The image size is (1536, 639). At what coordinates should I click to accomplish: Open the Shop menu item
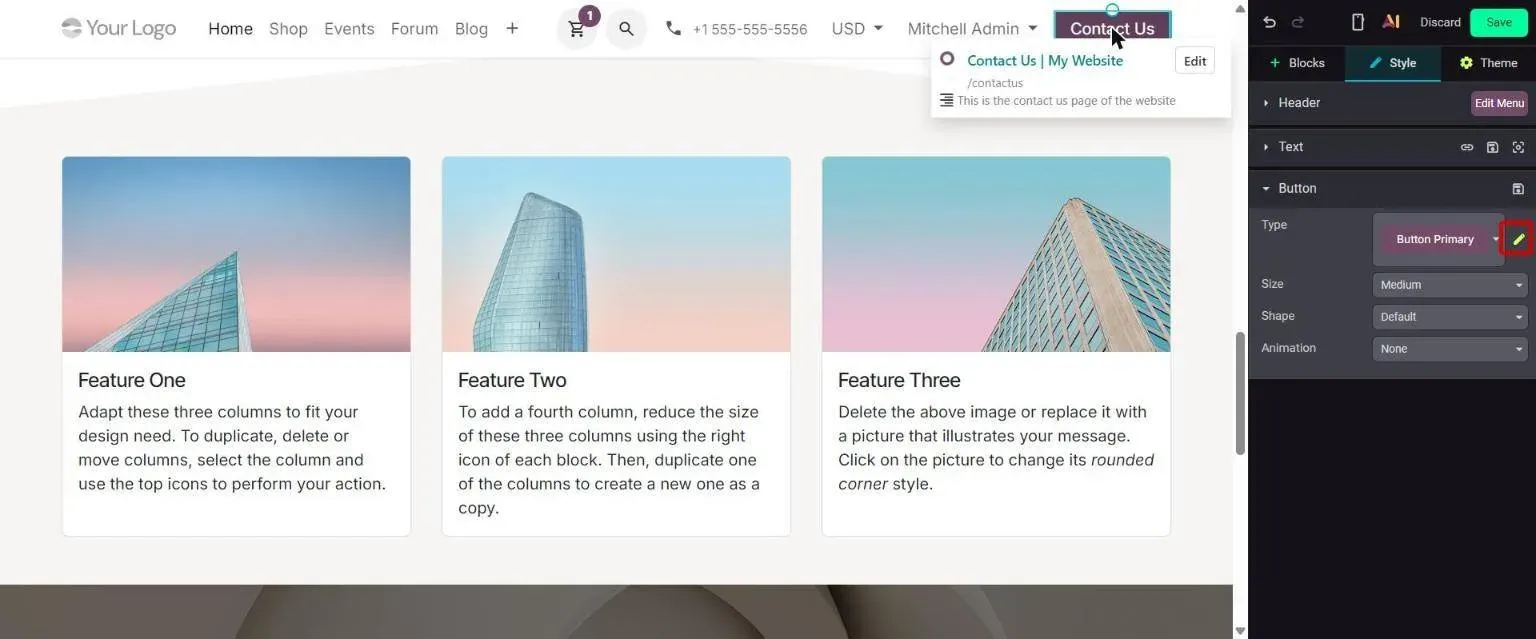(288, 29)
